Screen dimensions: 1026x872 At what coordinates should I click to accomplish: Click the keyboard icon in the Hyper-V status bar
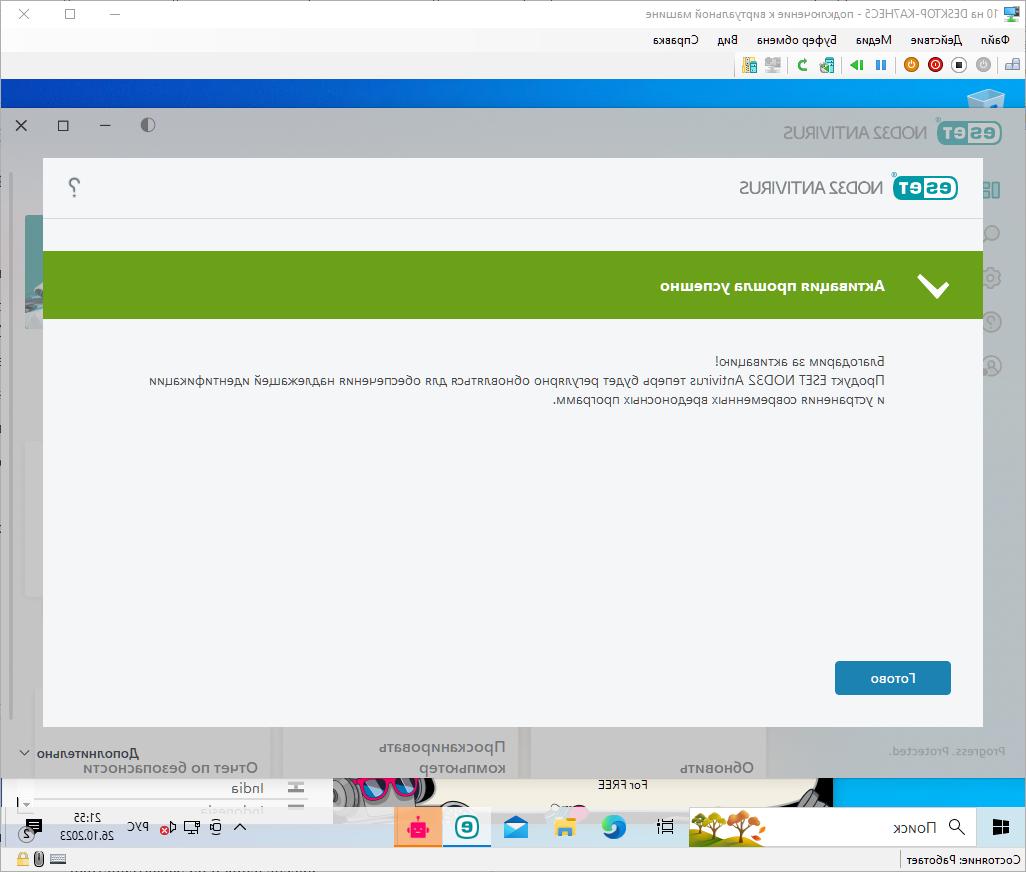coord(58,859)
